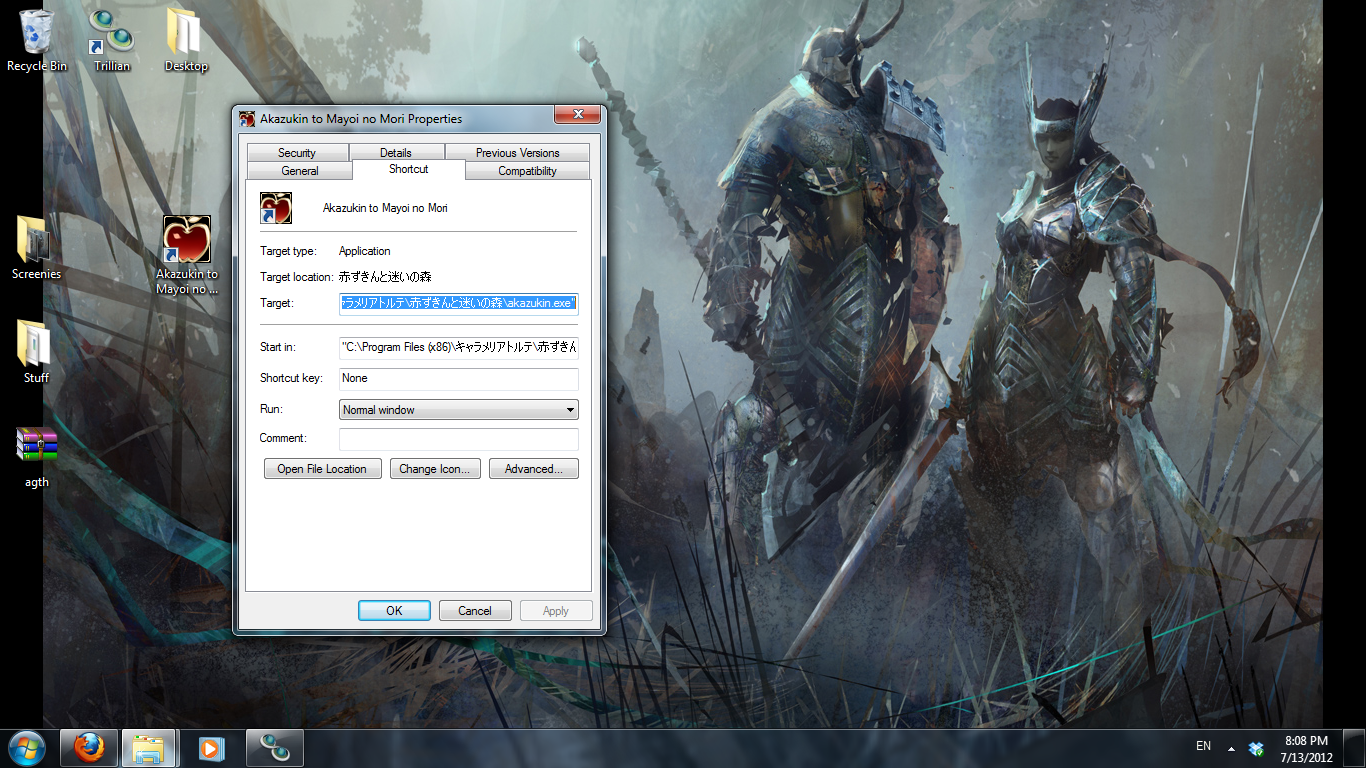Open Windows Explorer from the taskbar
1366x768 pixels.
coord(149,748)
